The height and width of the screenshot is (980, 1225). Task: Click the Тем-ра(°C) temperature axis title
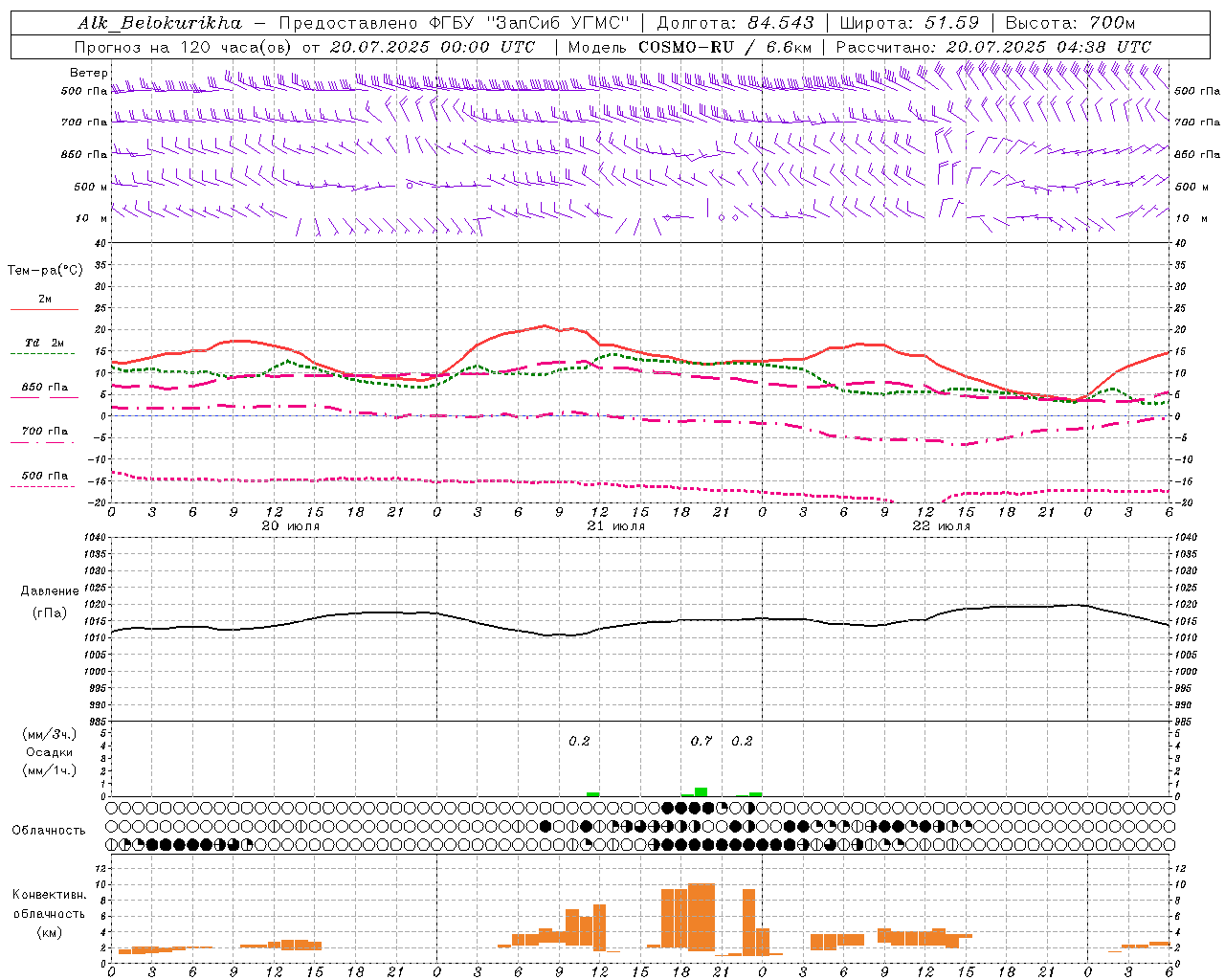45,270
